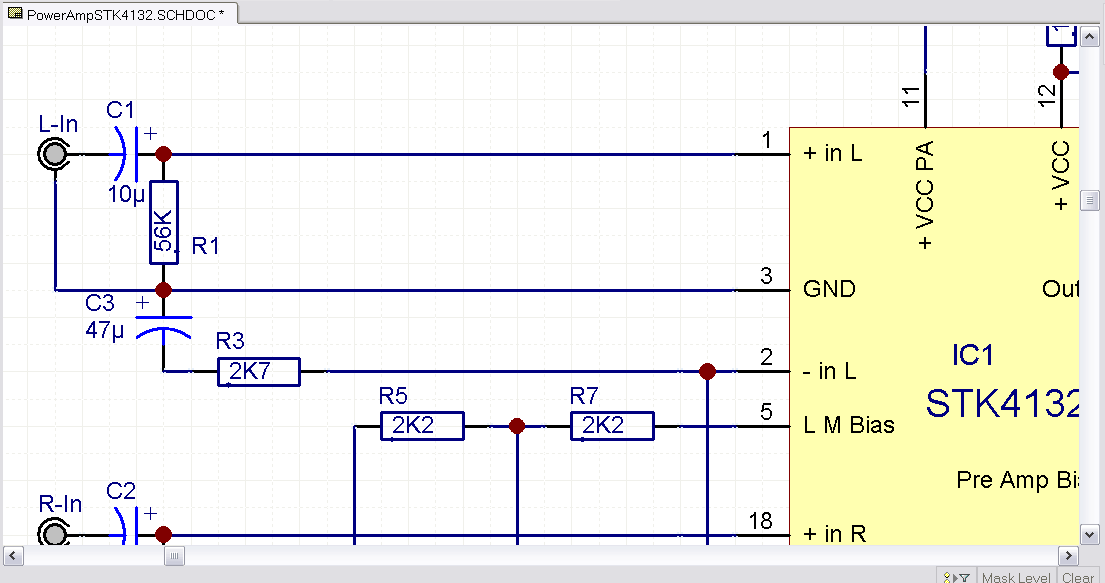Select the junction right of capacitor C2
Screen dimensions: 1105x583
163,534
